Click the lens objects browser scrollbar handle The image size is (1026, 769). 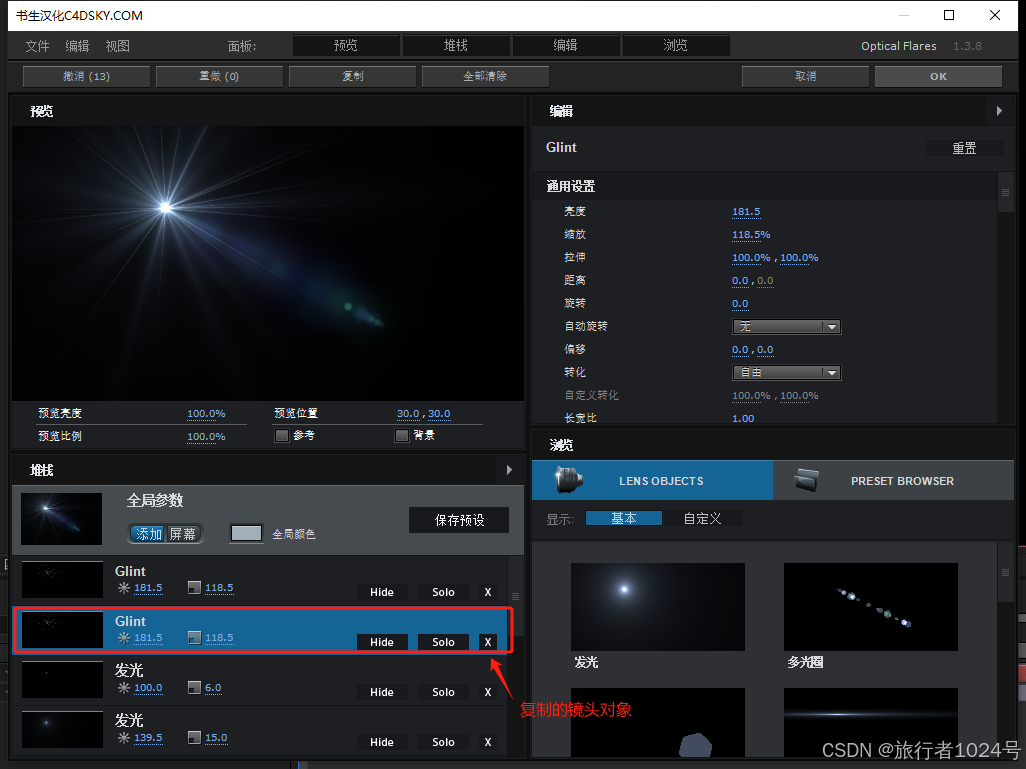pyautogui.click(x=1006, y=573)
